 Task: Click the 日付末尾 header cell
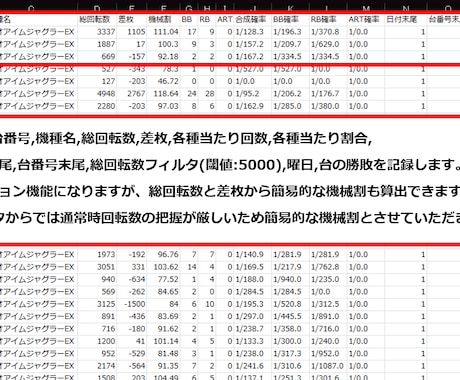[x=406, y=19]
